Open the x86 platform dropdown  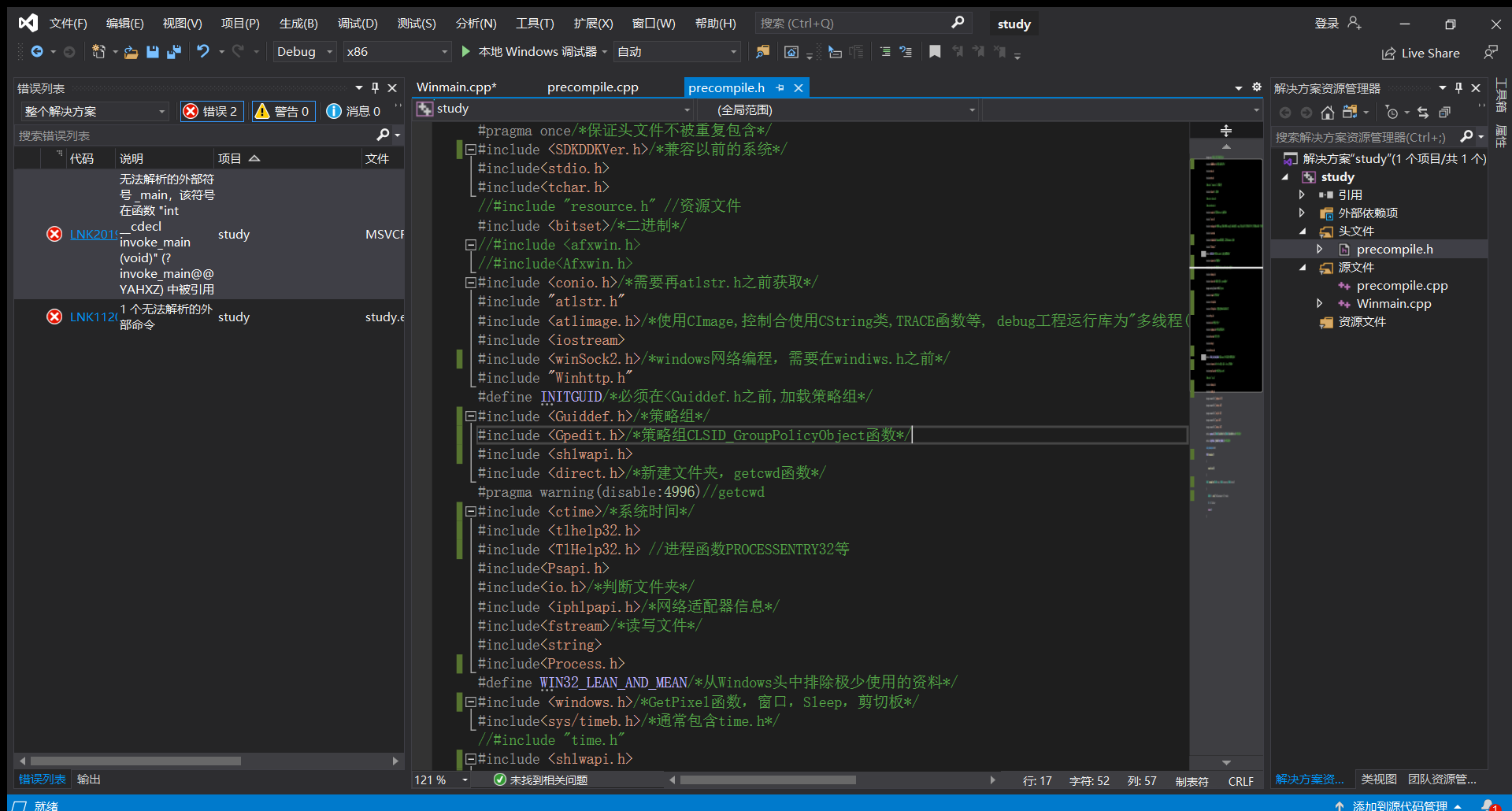coord(397,51)
